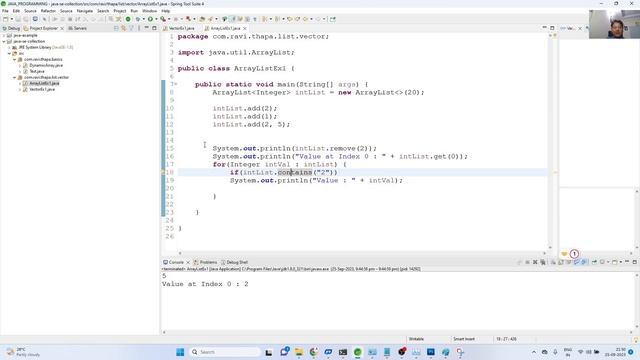This screenshot has height=360, width=640.
Task: Click the Terminate toolbar icon
Action: tap(70, 19)
